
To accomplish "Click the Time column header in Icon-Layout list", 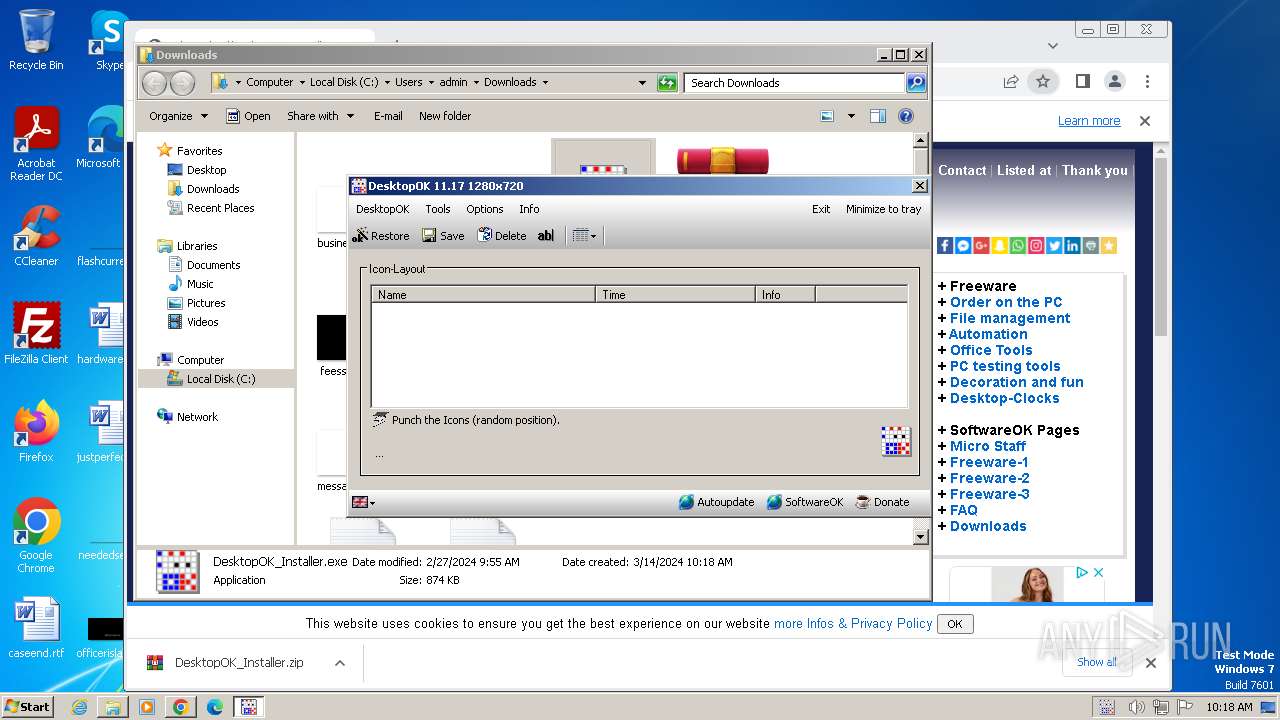I will pyautogui.click(x=675, y=295).
